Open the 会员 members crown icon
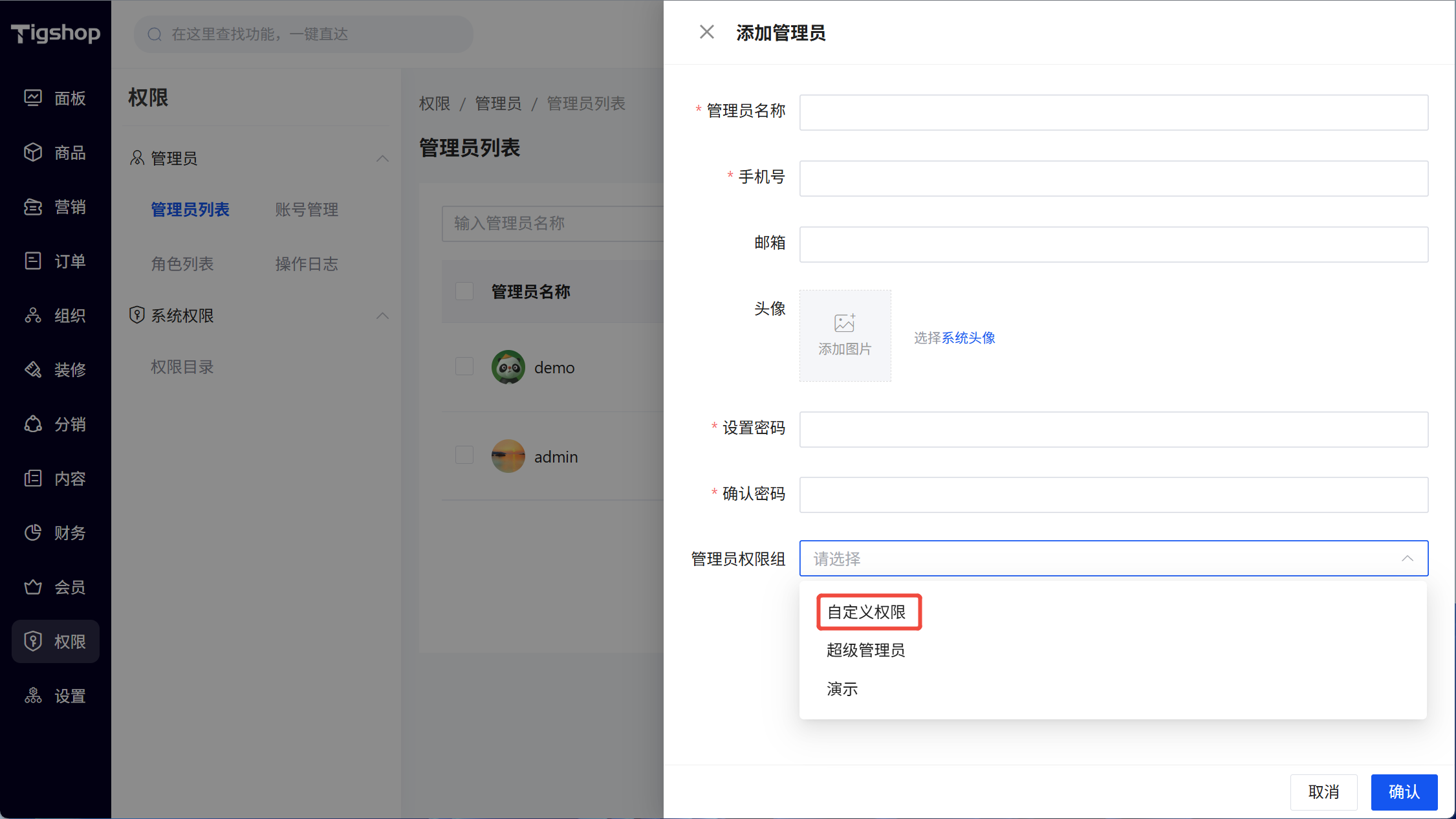Screen dimensions: 1456x819 coord(33,587)
